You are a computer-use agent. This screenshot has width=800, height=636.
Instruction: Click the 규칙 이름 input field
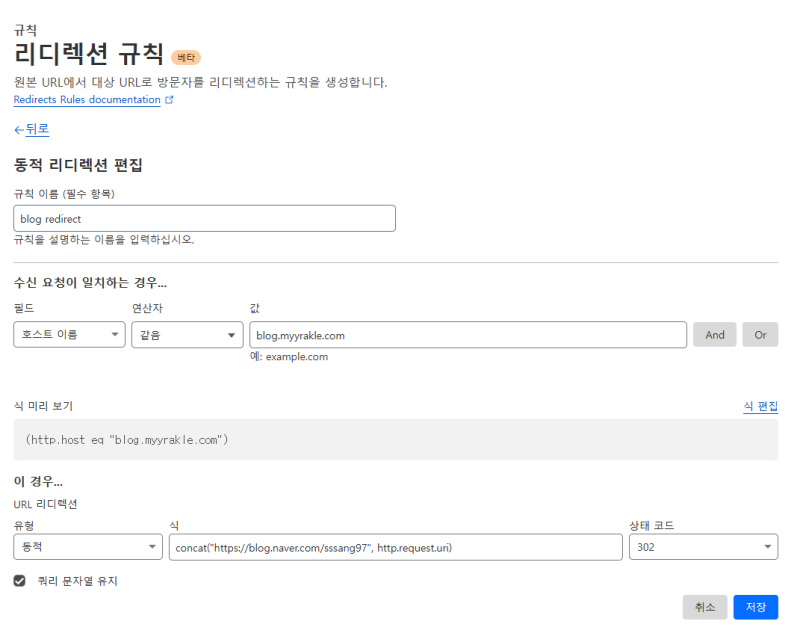pyautogui.click(x=205, y=219)
